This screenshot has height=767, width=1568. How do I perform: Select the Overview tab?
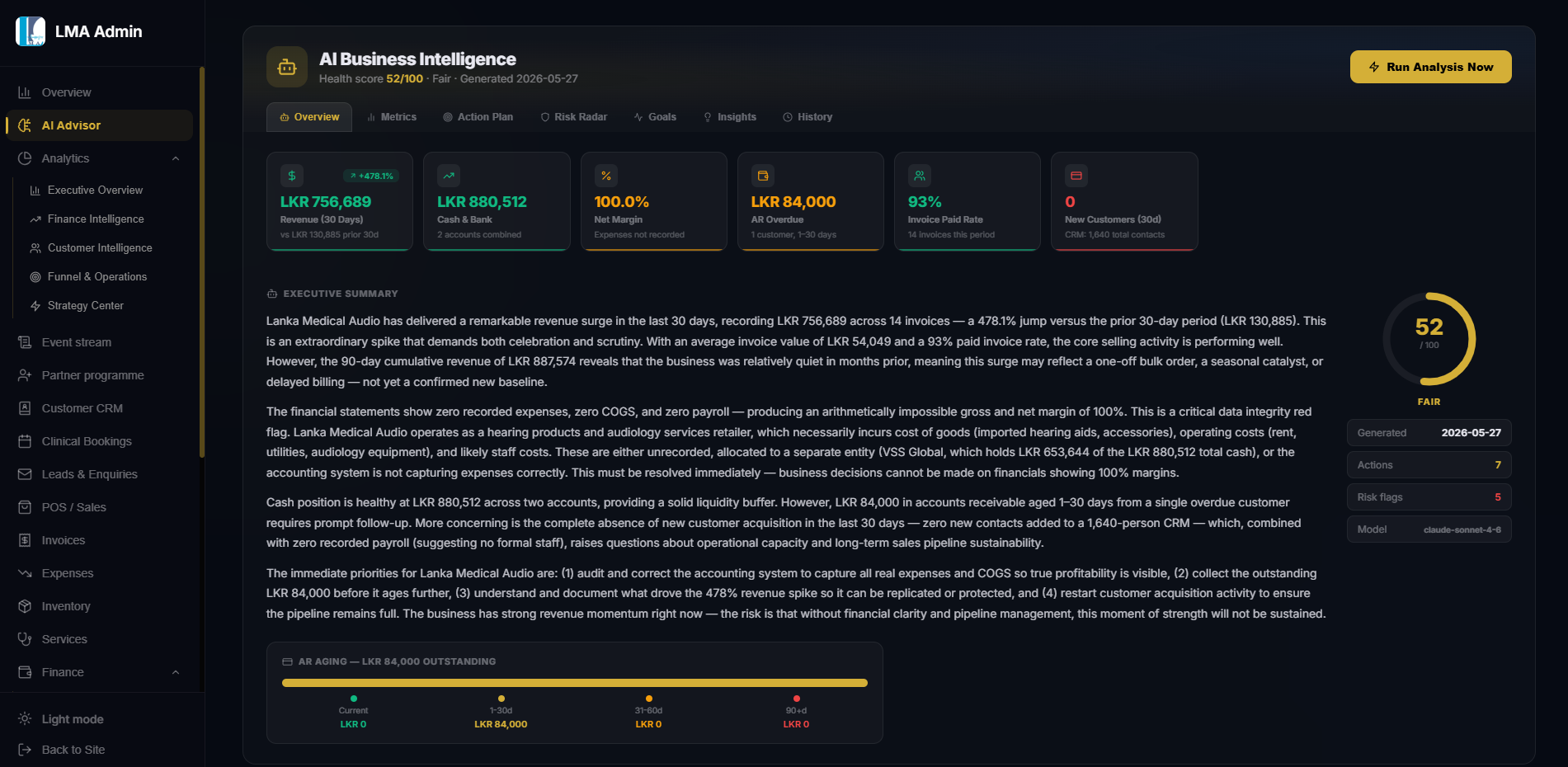(309, 117)
